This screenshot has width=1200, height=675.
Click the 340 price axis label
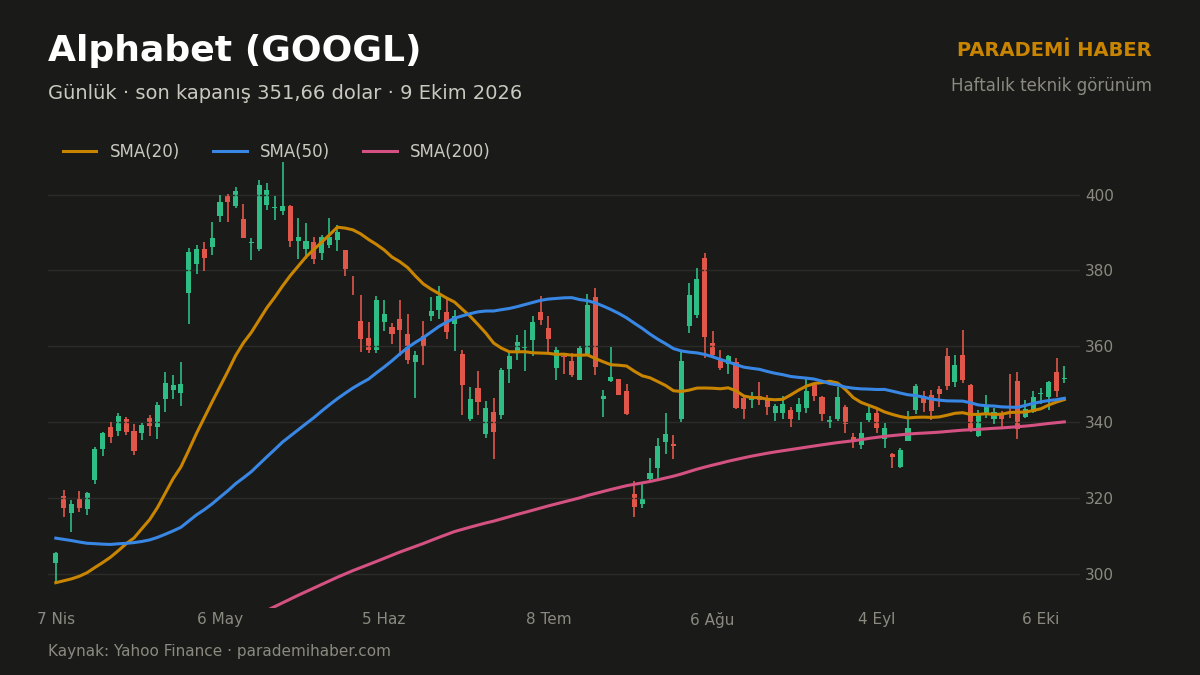[1099, 423]
